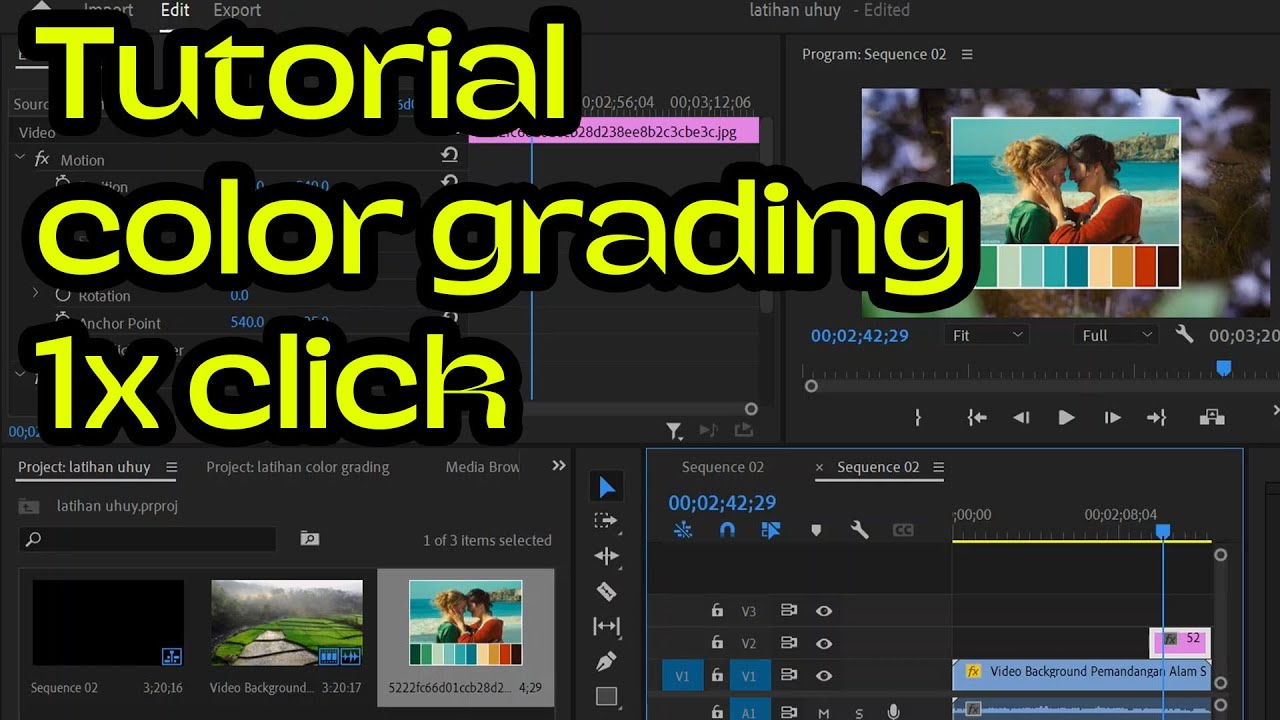Lock track V3
Screen dimensions: 1280x720
click(717, 610)
